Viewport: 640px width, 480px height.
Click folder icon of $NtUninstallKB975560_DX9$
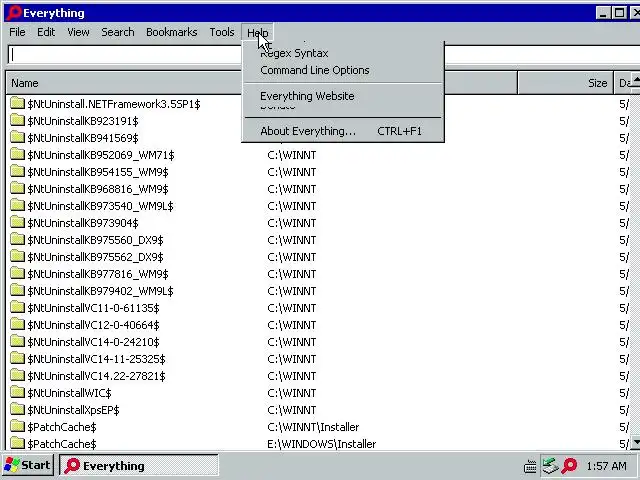point(18,240)
